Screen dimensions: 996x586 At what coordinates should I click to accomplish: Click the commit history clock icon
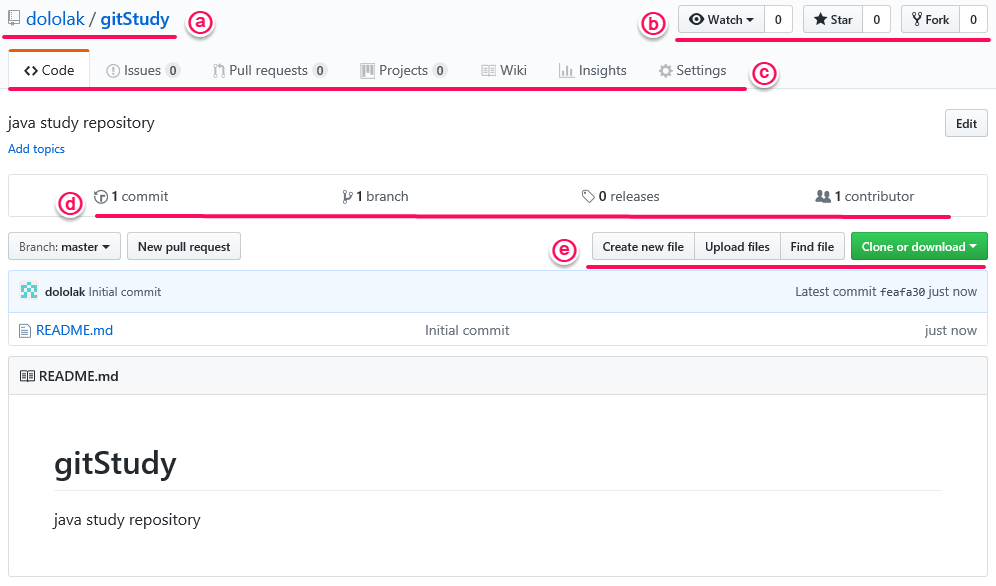100,197
